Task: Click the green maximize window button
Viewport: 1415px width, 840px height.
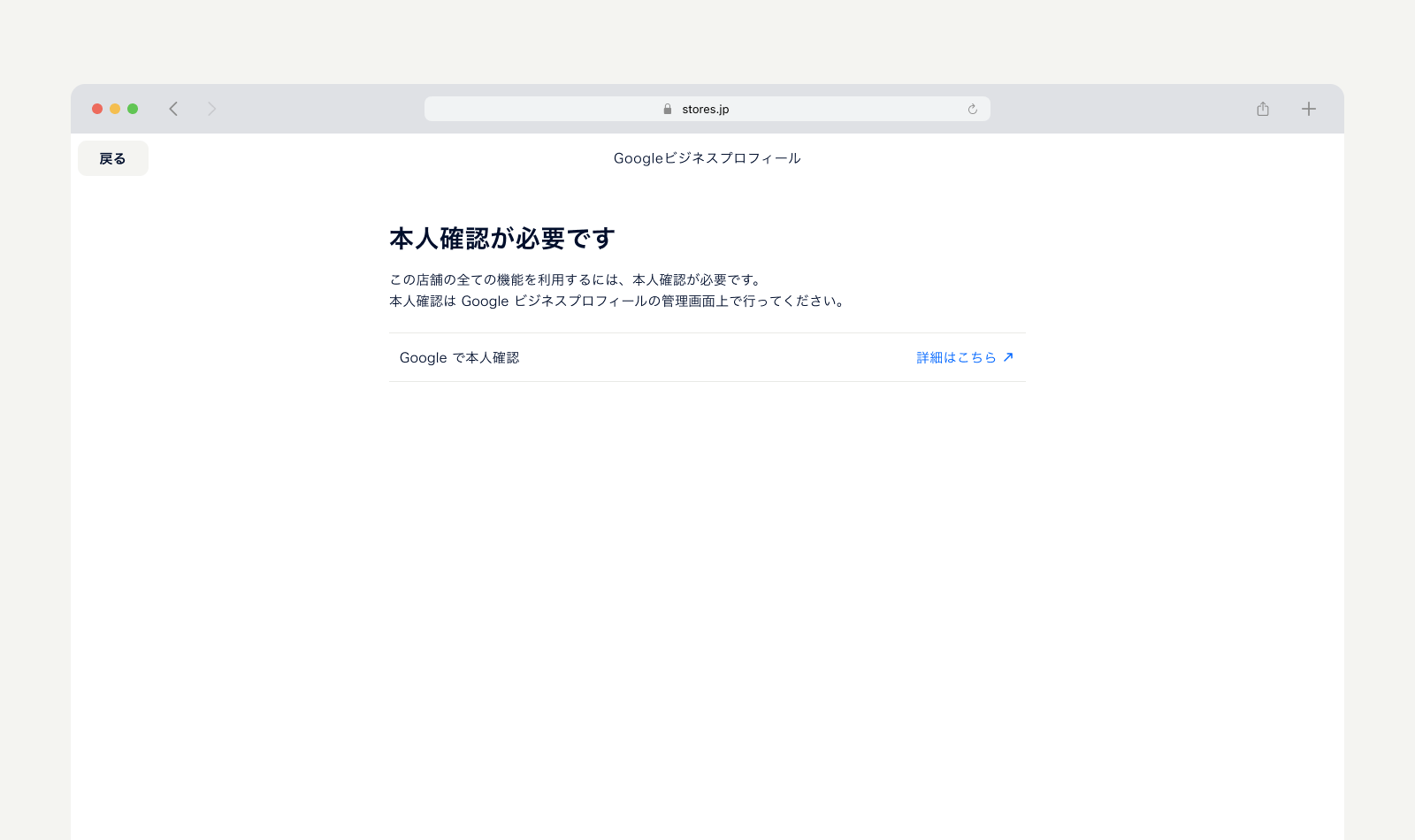Action: [133, 109]
